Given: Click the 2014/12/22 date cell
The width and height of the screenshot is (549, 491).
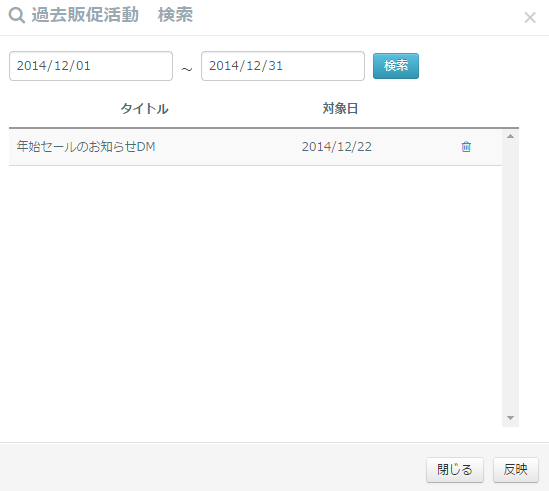Looking at the screenshot, I should pos(337,146).
